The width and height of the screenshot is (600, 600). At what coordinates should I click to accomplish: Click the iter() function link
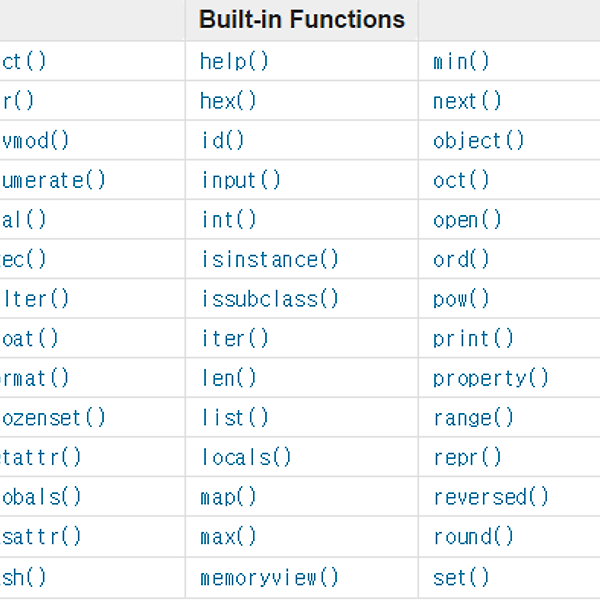pyautogui.click(x=235, y=339)
